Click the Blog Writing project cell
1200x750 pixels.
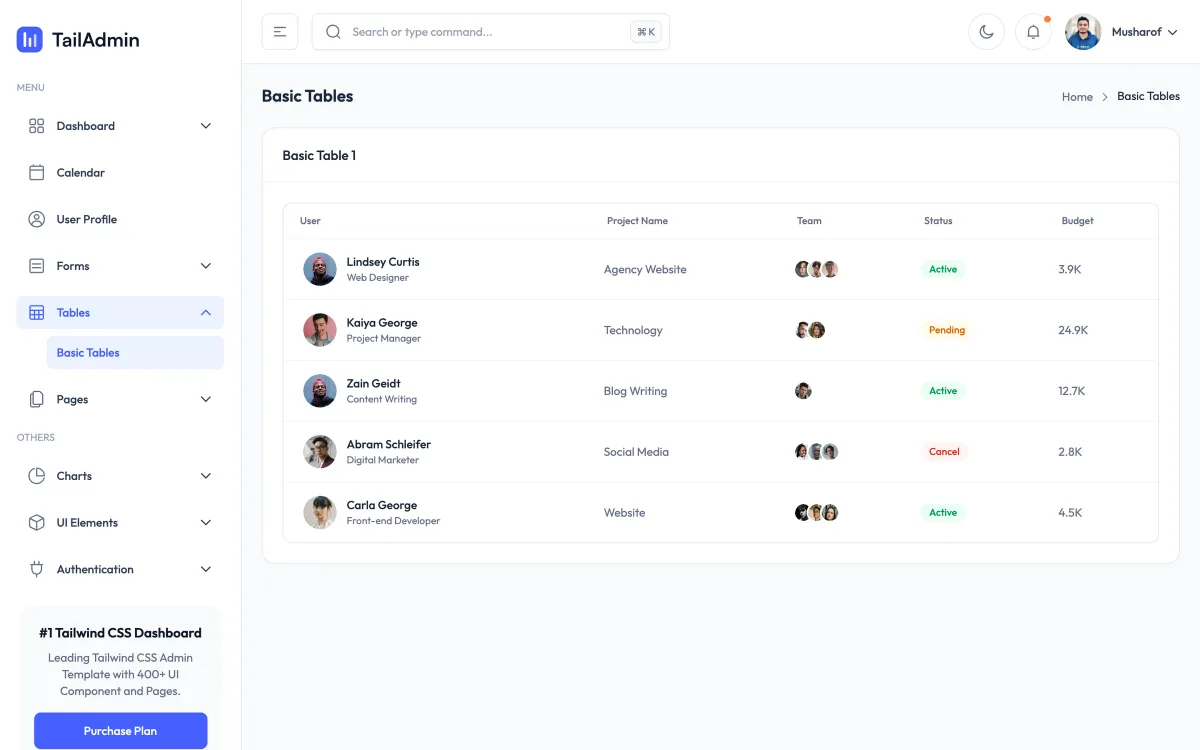click(x=635, y=391)
